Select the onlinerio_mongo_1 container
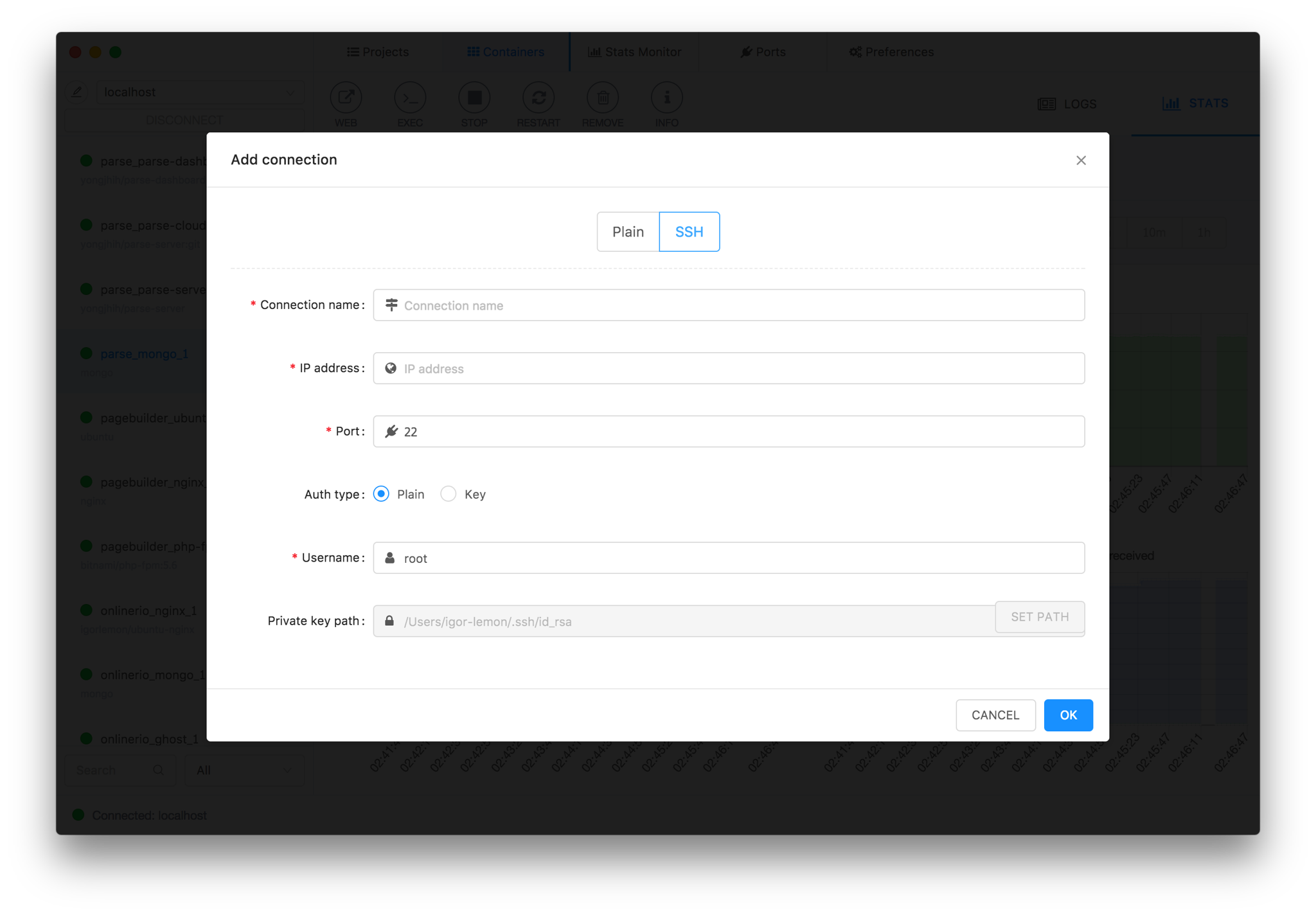1316x915 pixels. (152, 675)
